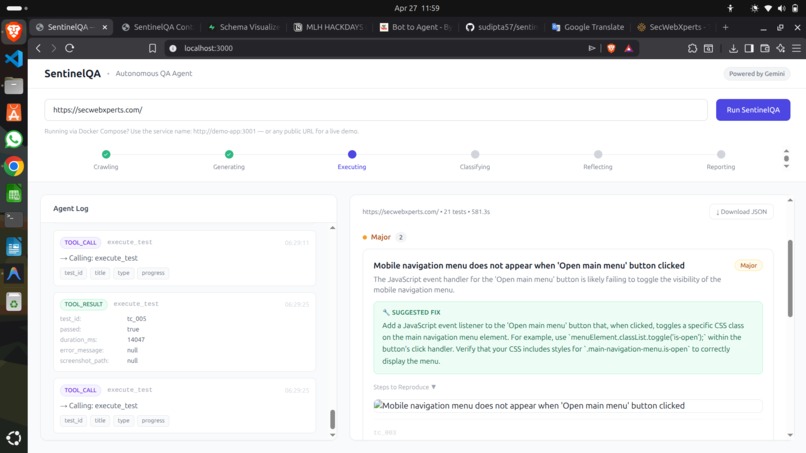Launch Google Chrome from the dock
The image size is (806, 453).
click(14, 167)
